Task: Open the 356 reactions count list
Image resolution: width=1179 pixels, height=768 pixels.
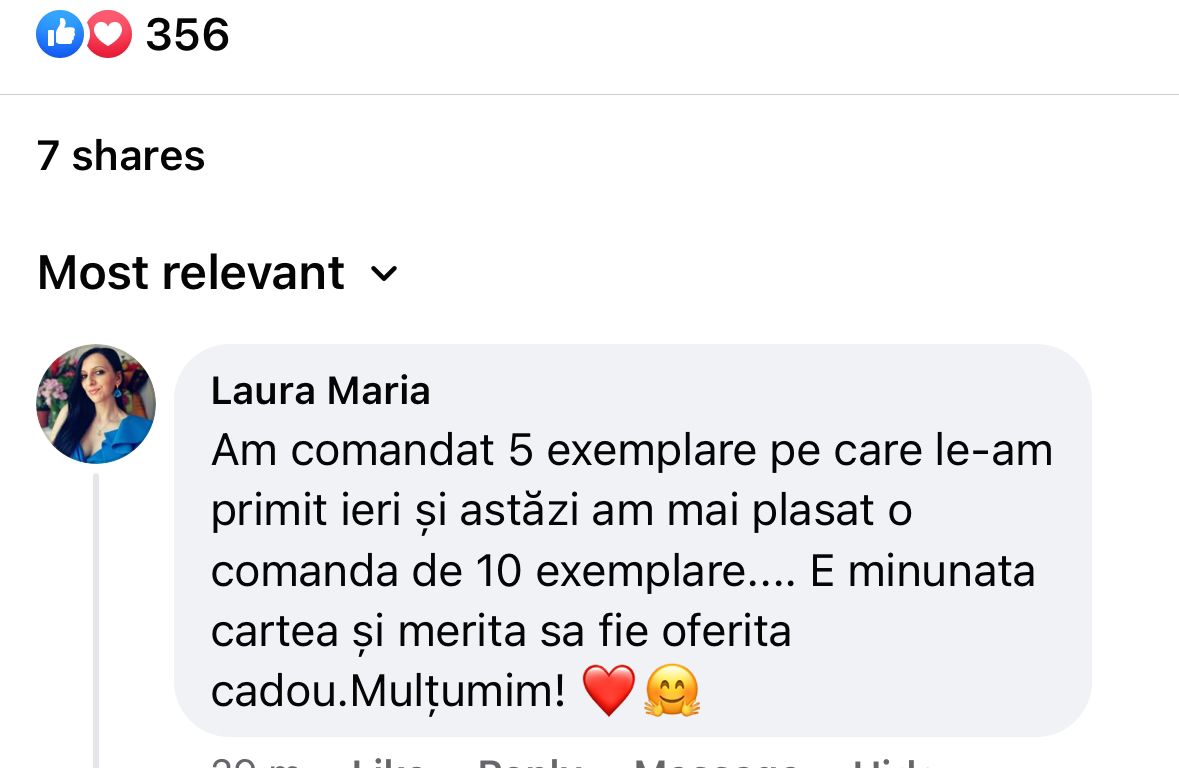Action: click(187, 35)
